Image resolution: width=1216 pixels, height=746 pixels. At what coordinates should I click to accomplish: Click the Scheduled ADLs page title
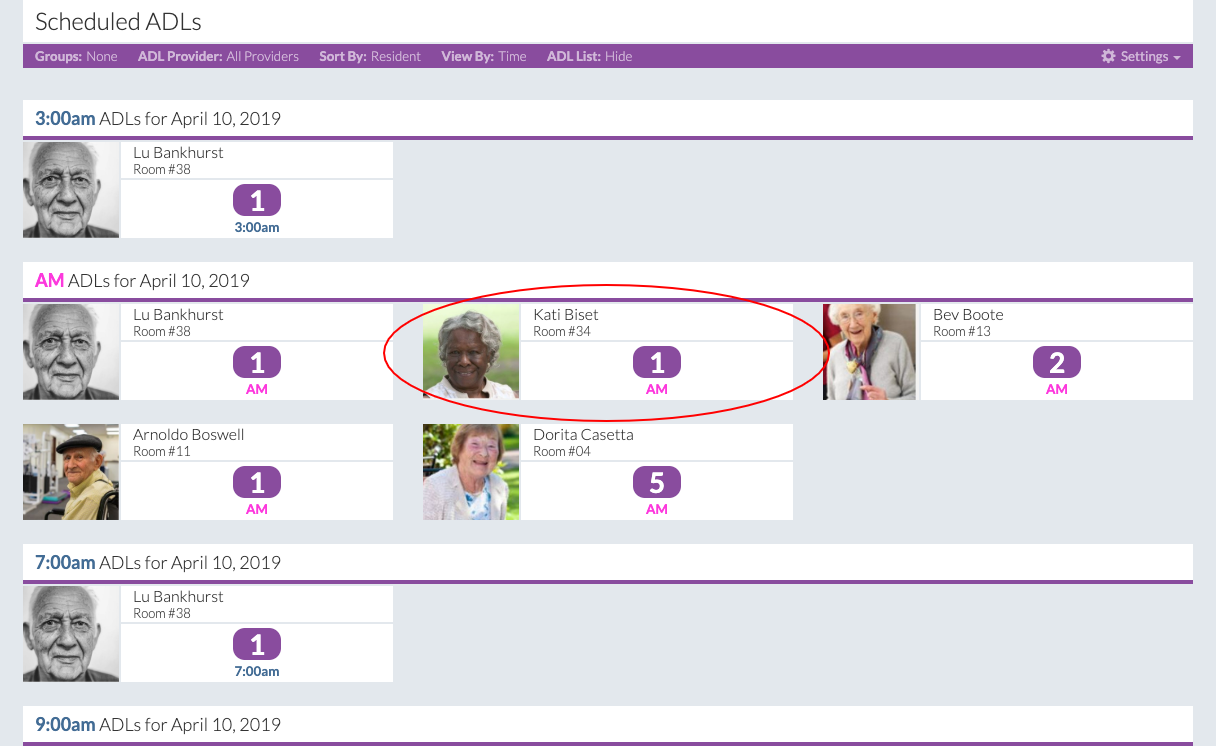(118, 21)
